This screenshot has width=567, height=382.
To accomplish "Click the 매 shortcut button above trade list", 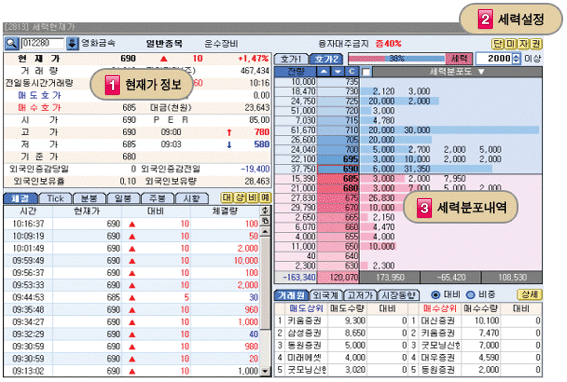I will coord(227,198).
